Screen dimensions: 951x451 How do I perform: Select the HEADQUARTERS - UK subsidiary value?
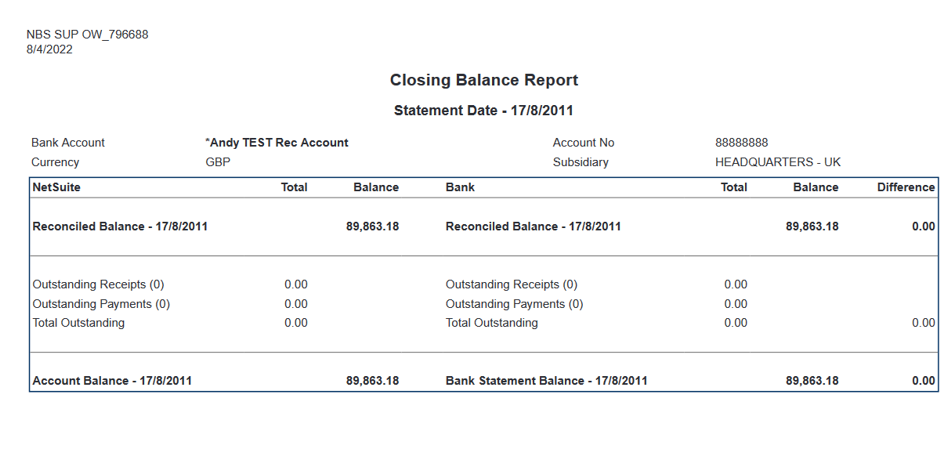pos(777,162)
